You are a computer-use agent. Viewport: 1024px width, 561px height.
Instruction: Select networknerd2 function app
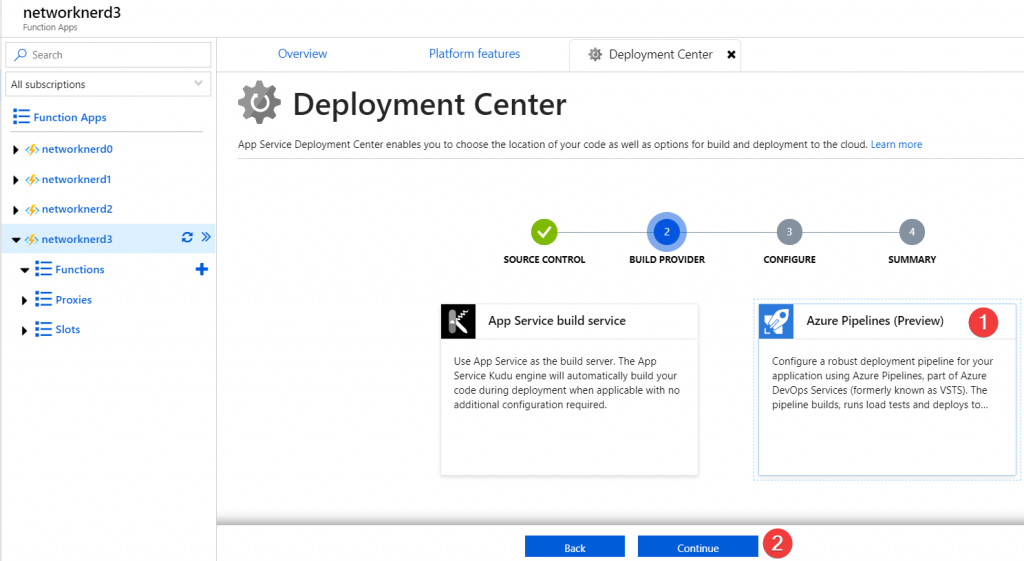(77, 209)
